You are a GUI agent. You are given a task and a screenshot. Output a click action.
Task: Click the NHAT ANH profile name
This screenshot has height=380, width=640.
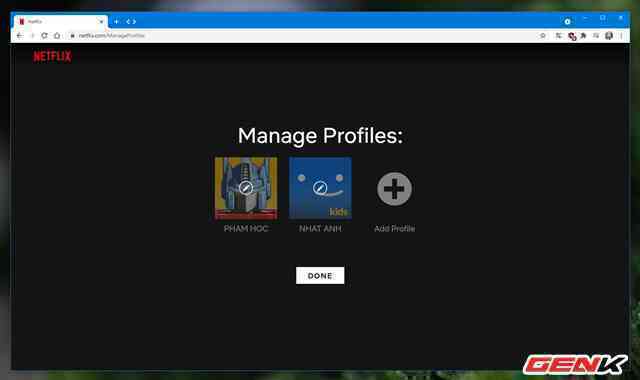click(x=320, y=229)
